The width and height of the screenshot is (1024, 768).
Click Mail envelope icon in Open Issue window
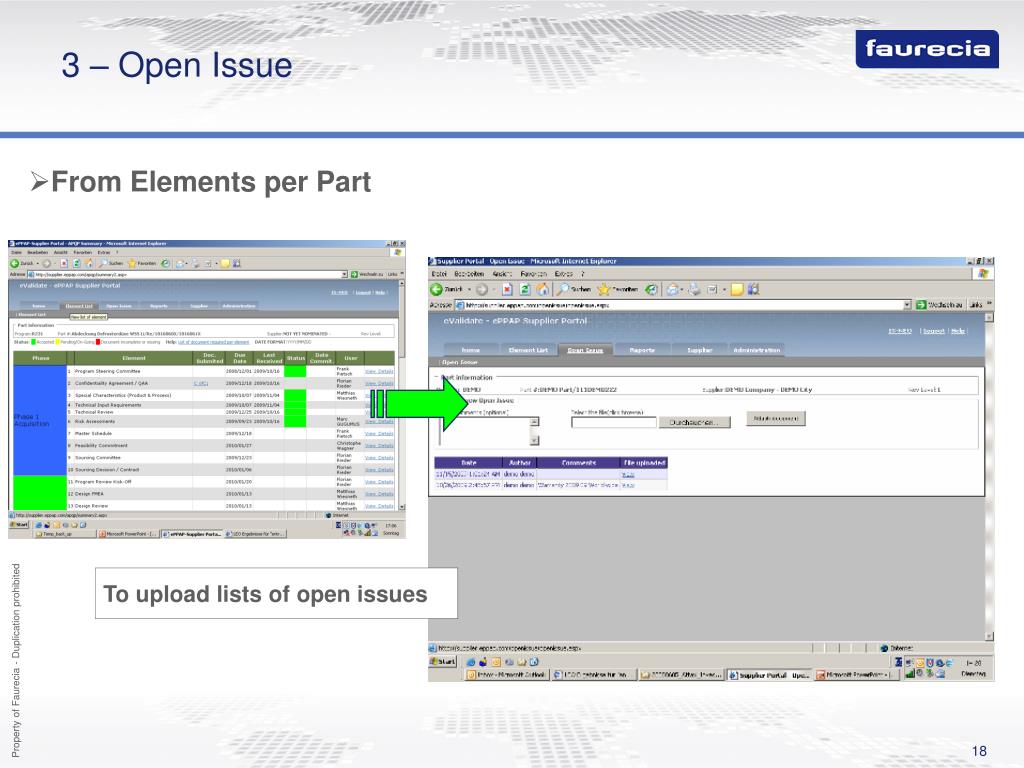[x=673, y=289]
